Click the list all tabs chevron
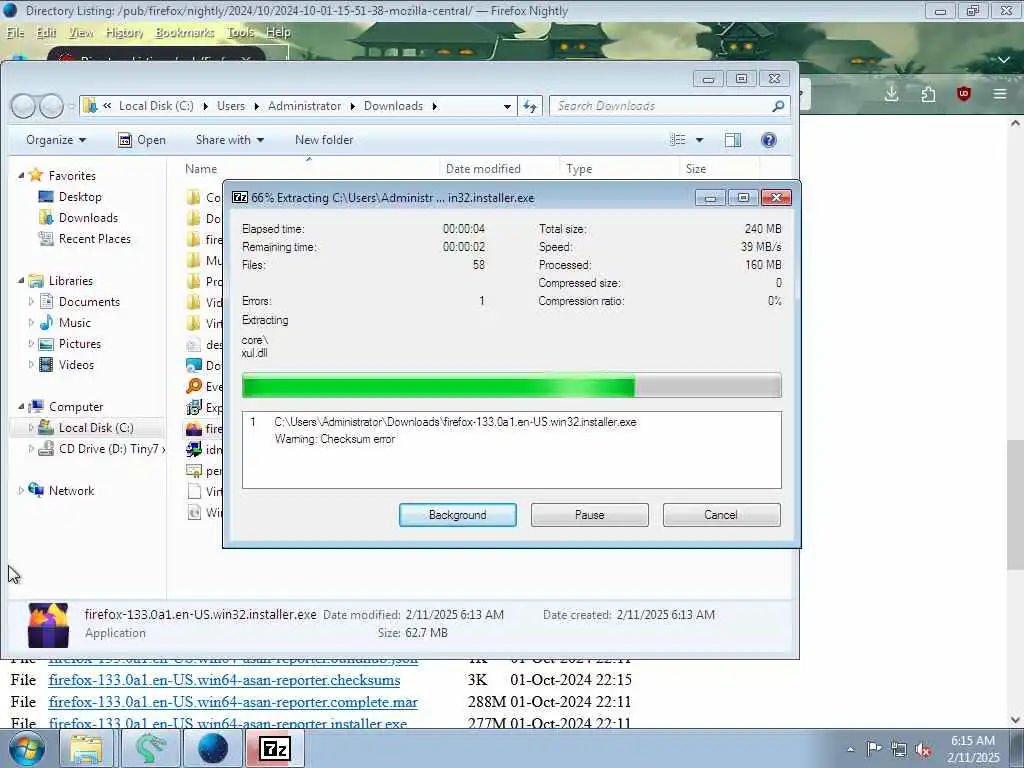The height and width of the screenshot is (768, 1024). pyautogui.click(x=1004, y=59)
